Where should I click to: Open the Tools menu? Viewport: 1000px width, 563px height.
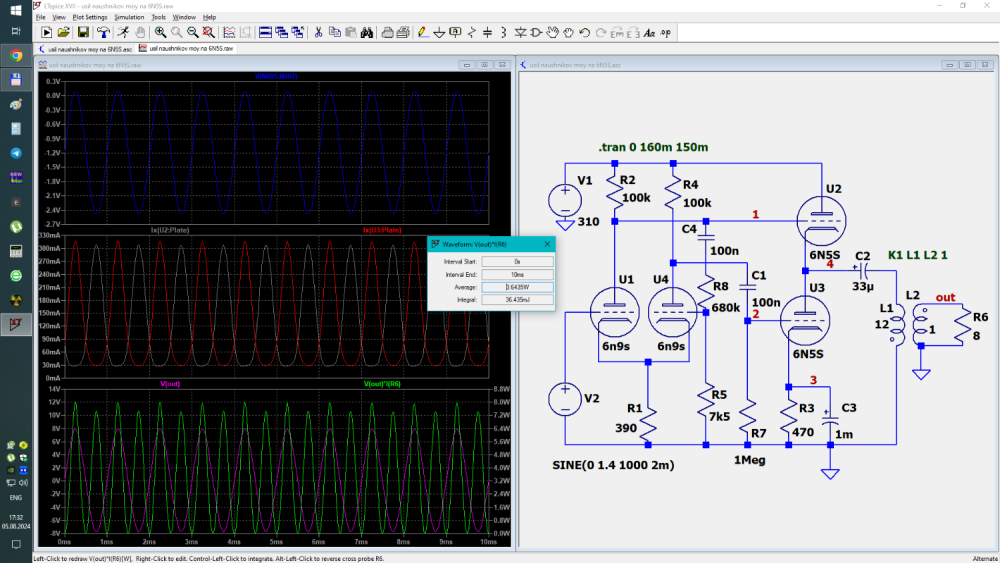click(x=158, y=17)
